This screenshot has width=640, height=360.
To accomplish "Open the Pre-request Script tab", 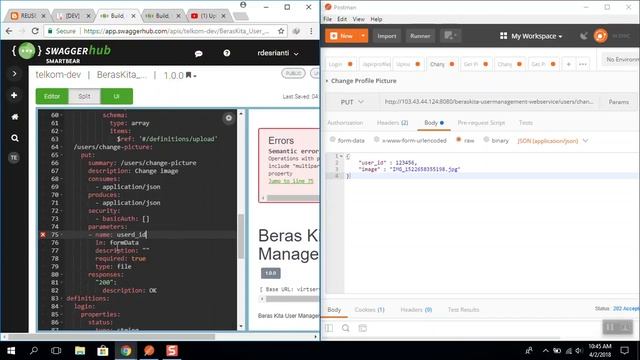I will tap(481, 122).
